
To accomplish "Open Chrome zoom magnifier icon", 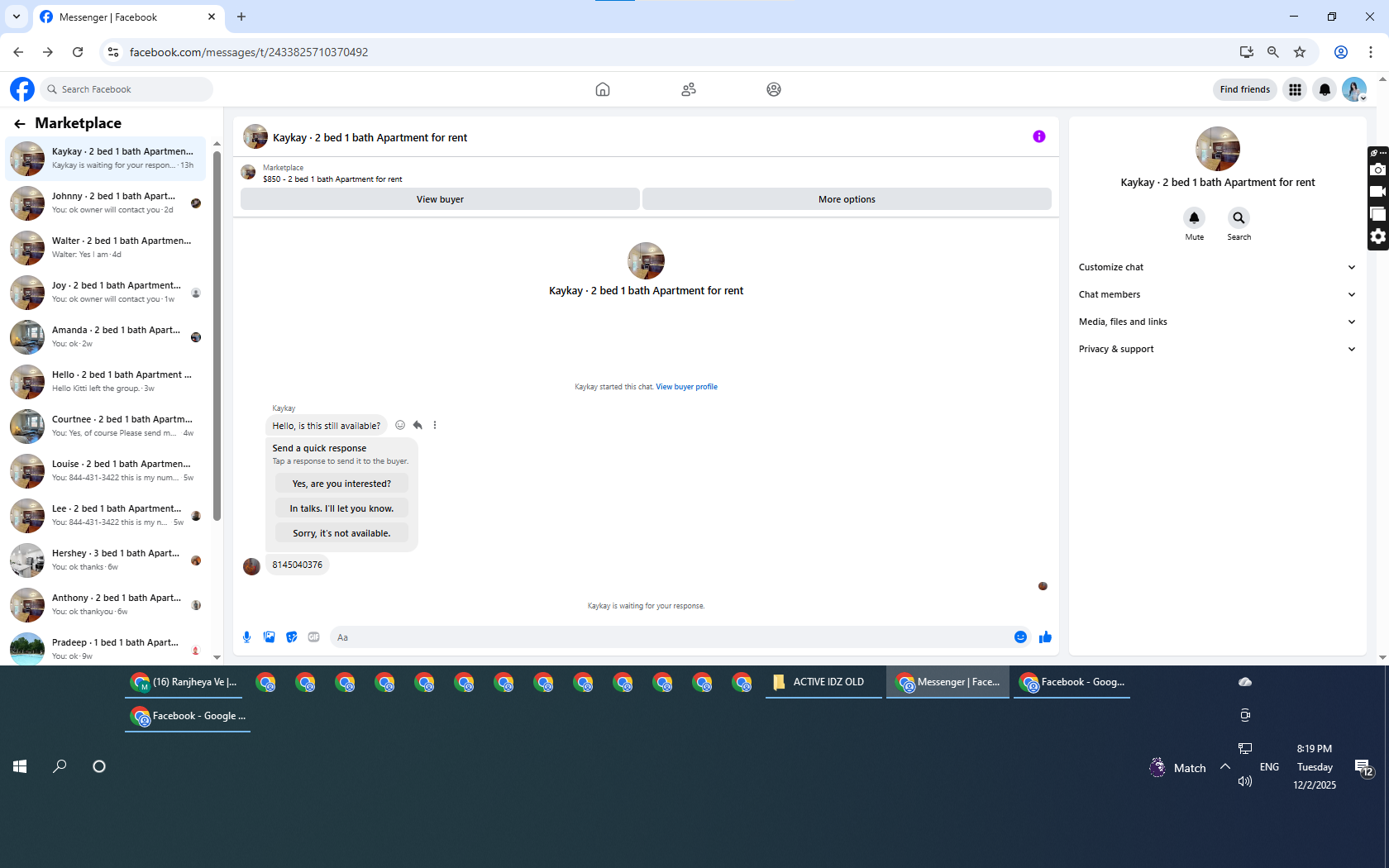I will pyautogui.click(x=1273, y=52).
